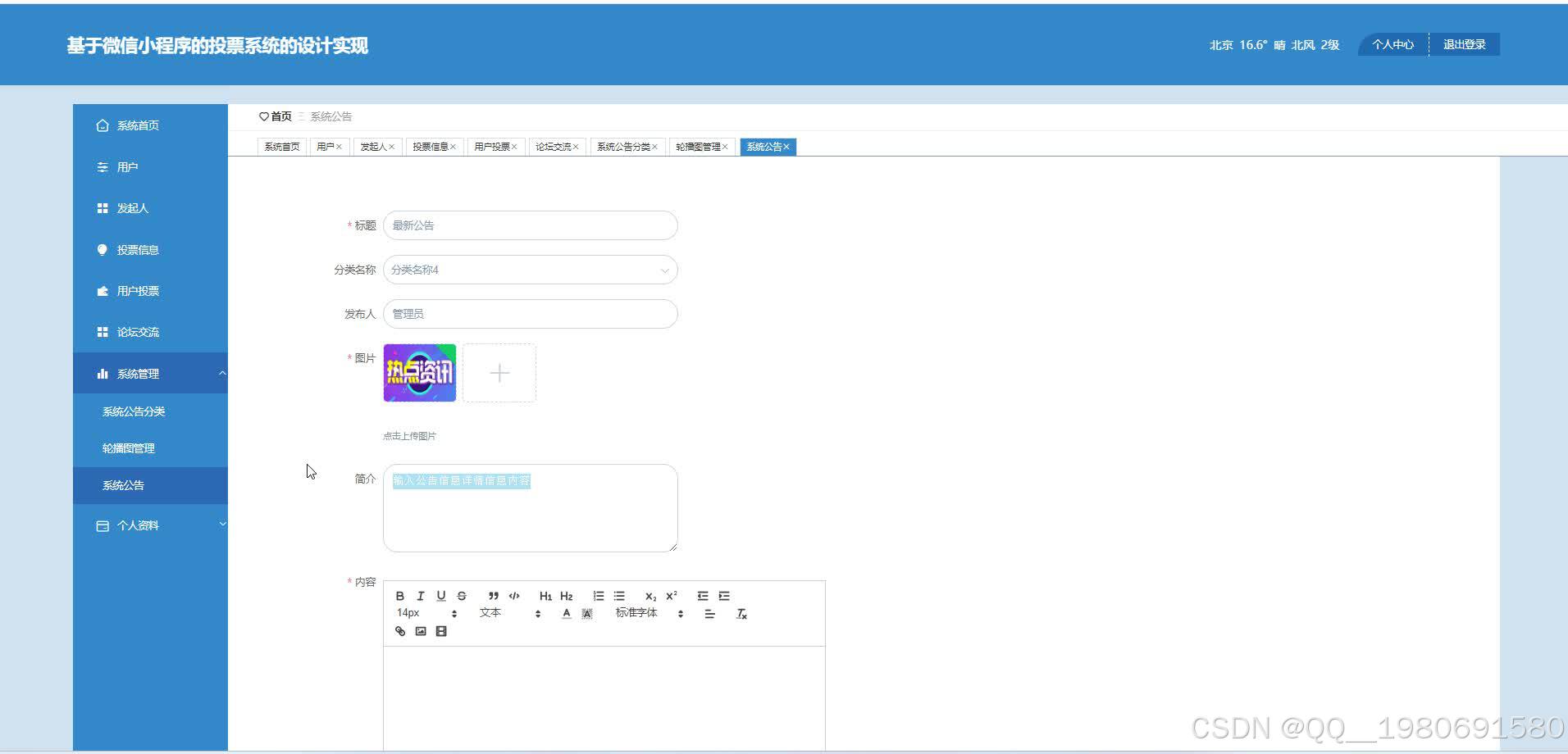The height and width of the screenshot is (754, 1568).
Task: Increase the text indent
Action: [x=724, y=596]
